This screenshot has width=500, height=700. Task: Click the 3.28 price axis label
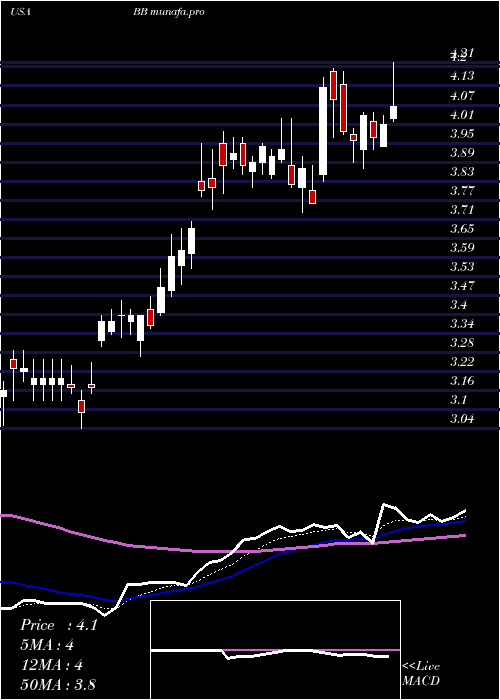[x=462, y=343]
